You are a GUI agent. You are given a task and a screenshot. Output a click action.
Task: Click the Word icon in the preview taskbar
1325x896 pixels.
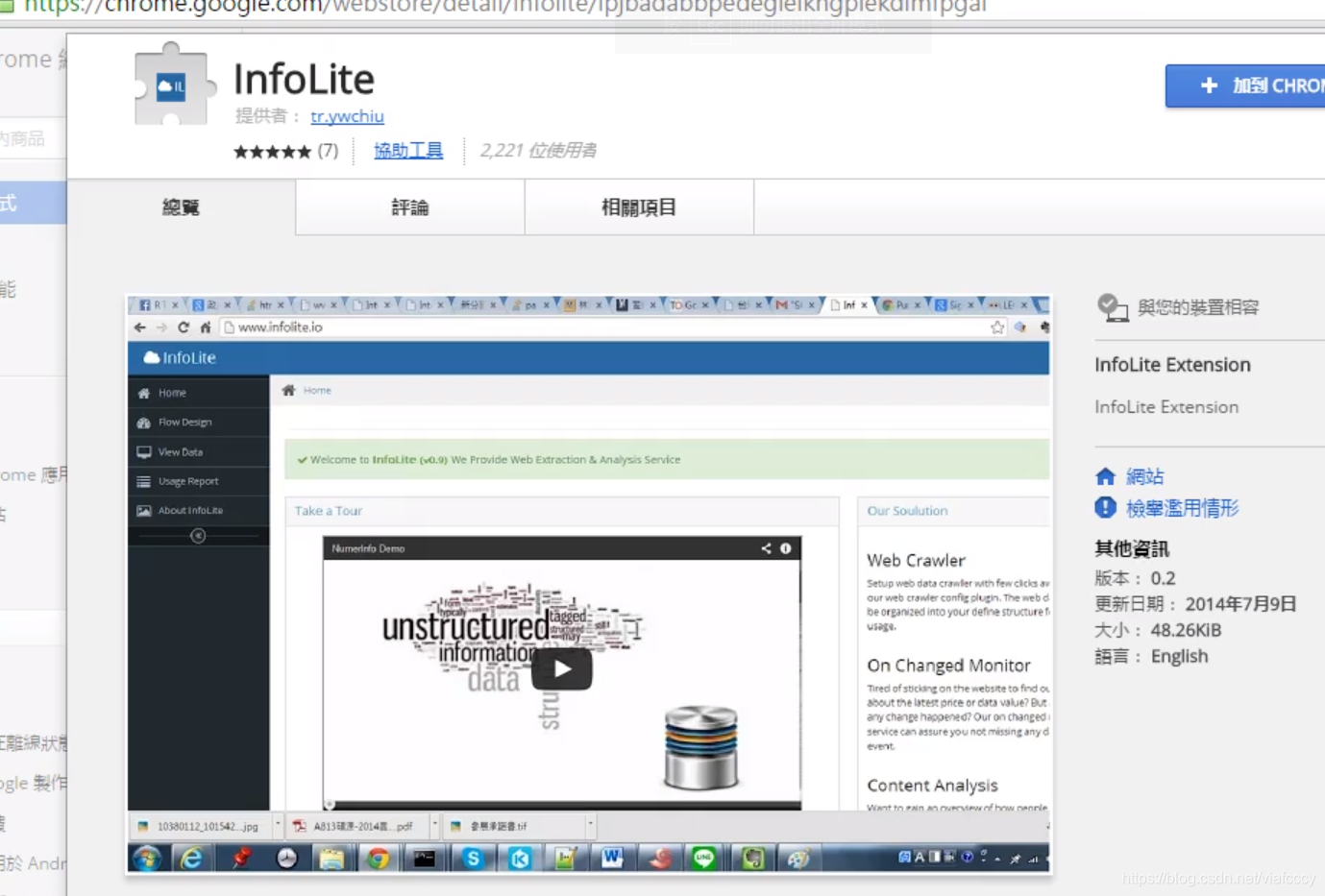click(612, 859)
